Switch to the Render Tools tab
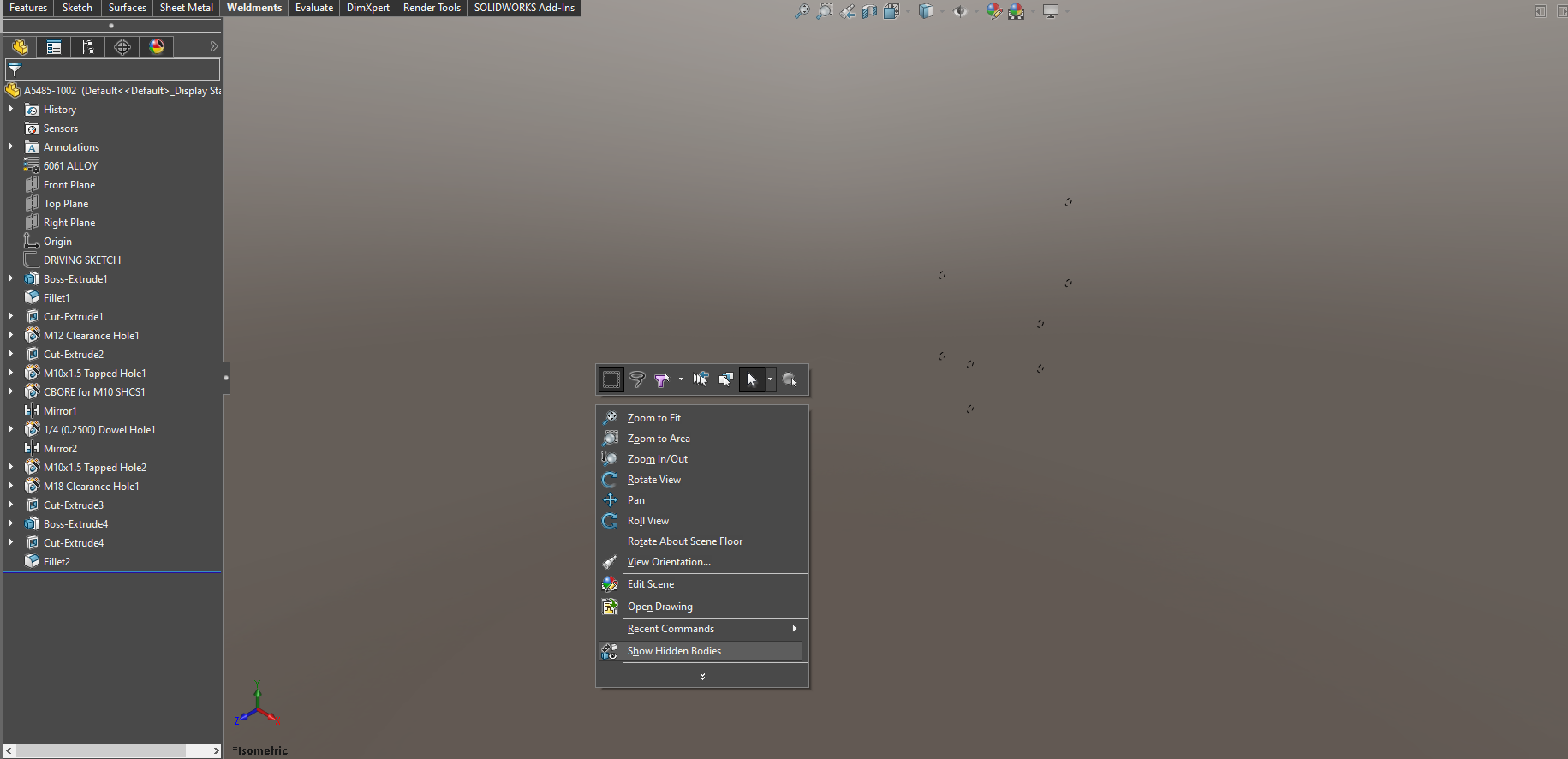The width and height of the screenshot is (1568, 759). click(432, 8)
